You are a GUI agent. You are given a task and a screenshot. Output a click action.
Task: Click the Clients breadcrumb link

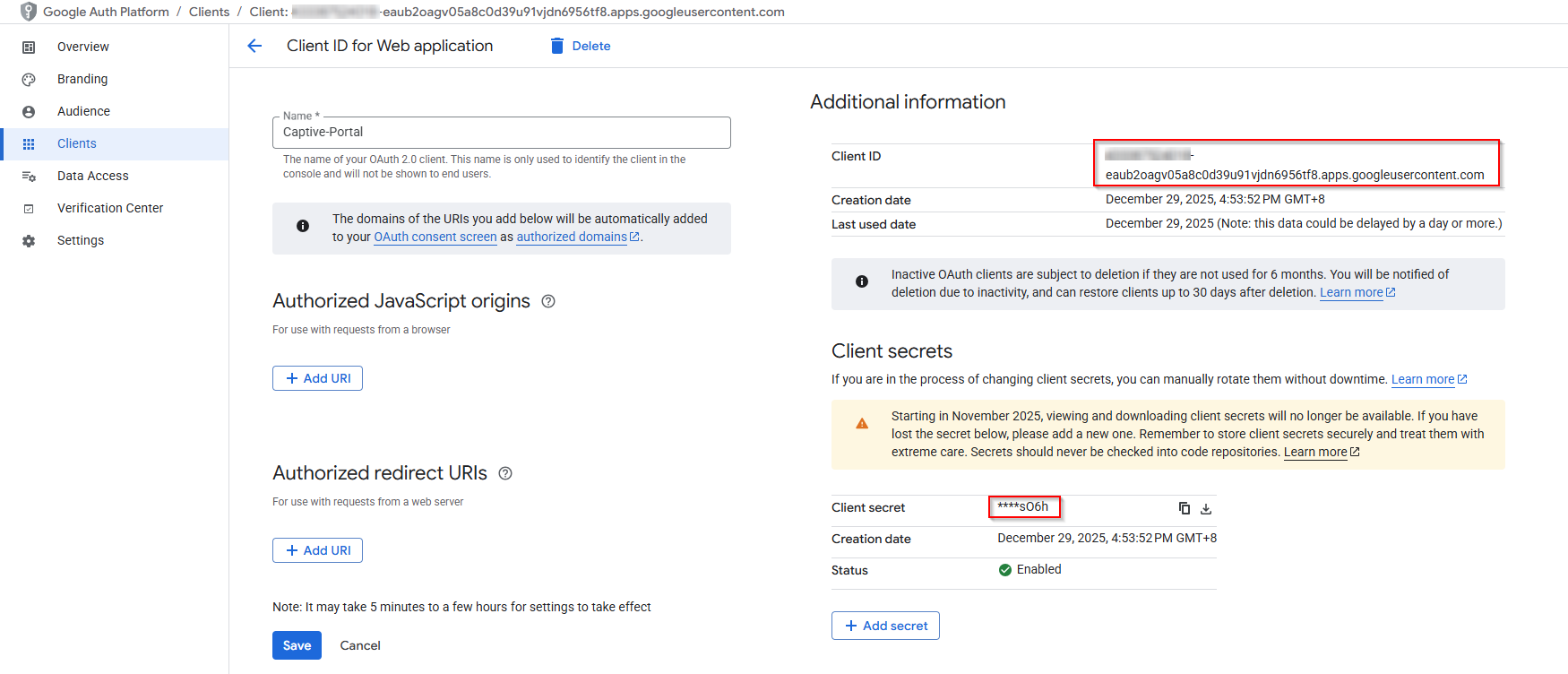tap(209, 12)
